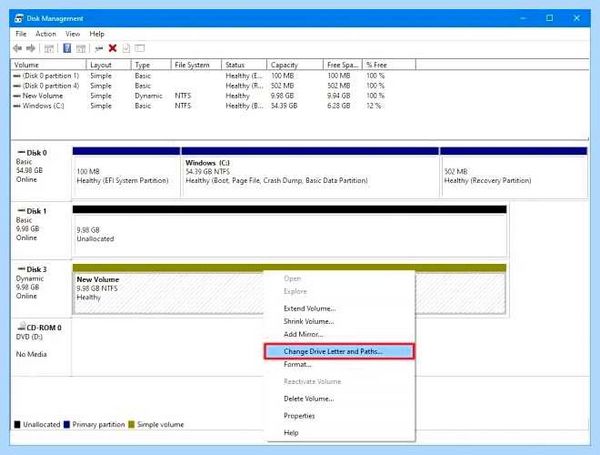Select the New Volume block on Disk 3
The image size is (600, 455).
click(289, 289)
